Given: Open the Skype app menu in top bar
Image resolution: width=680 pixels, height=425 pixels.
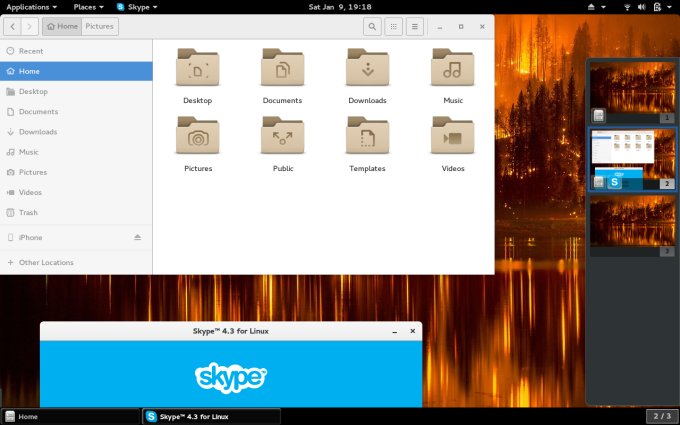Looking at the screenshot, I should point(137,7).
